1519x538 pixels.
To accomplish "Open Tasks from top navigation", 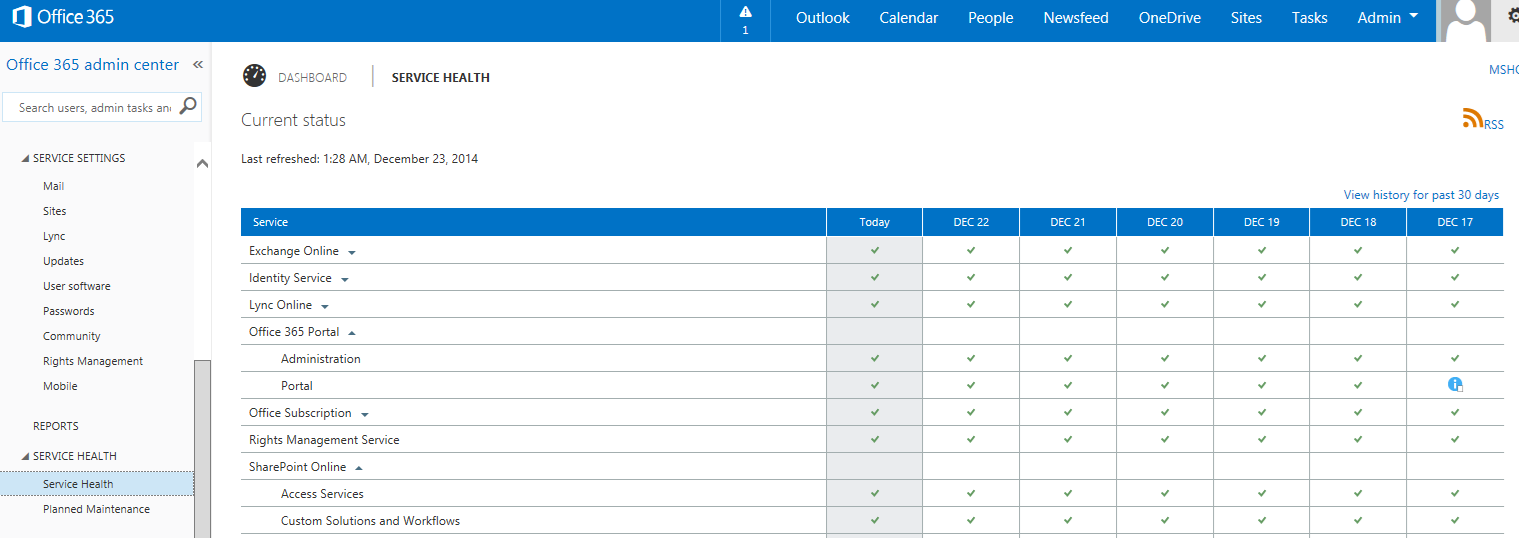I will 1310,17.
